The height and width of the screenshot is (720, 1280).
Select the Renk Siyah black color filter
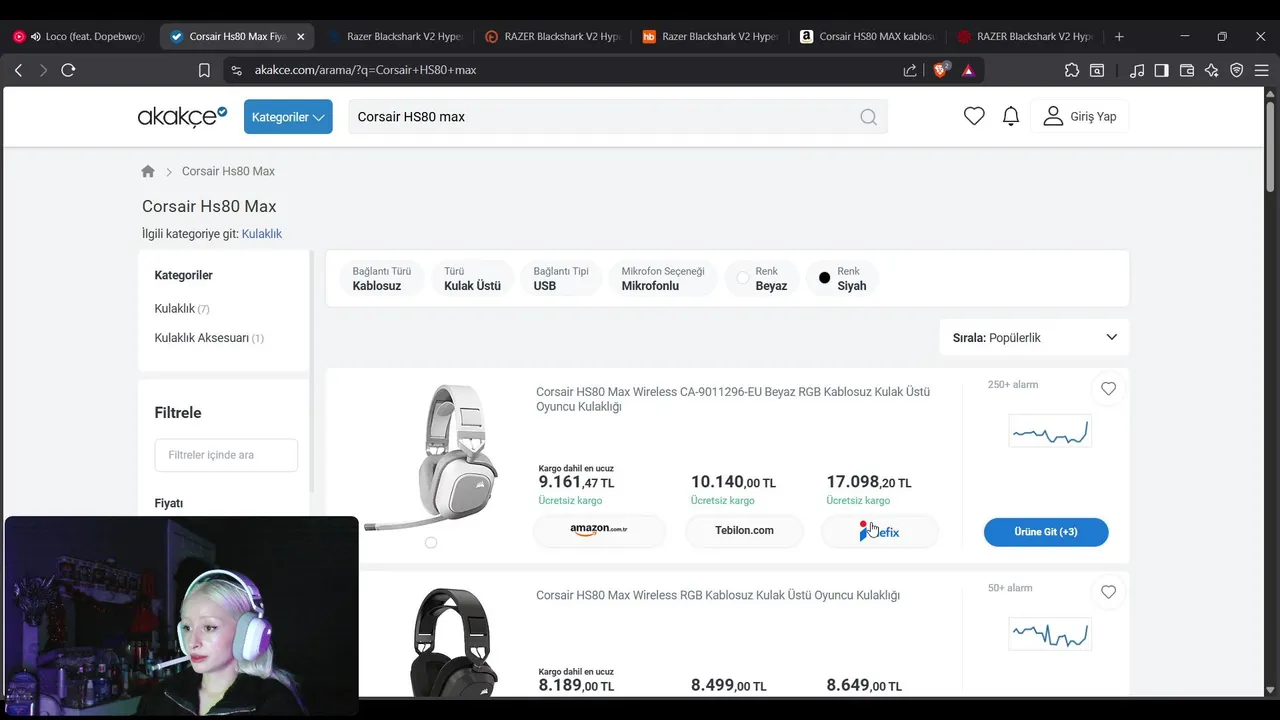coord(843,278)
